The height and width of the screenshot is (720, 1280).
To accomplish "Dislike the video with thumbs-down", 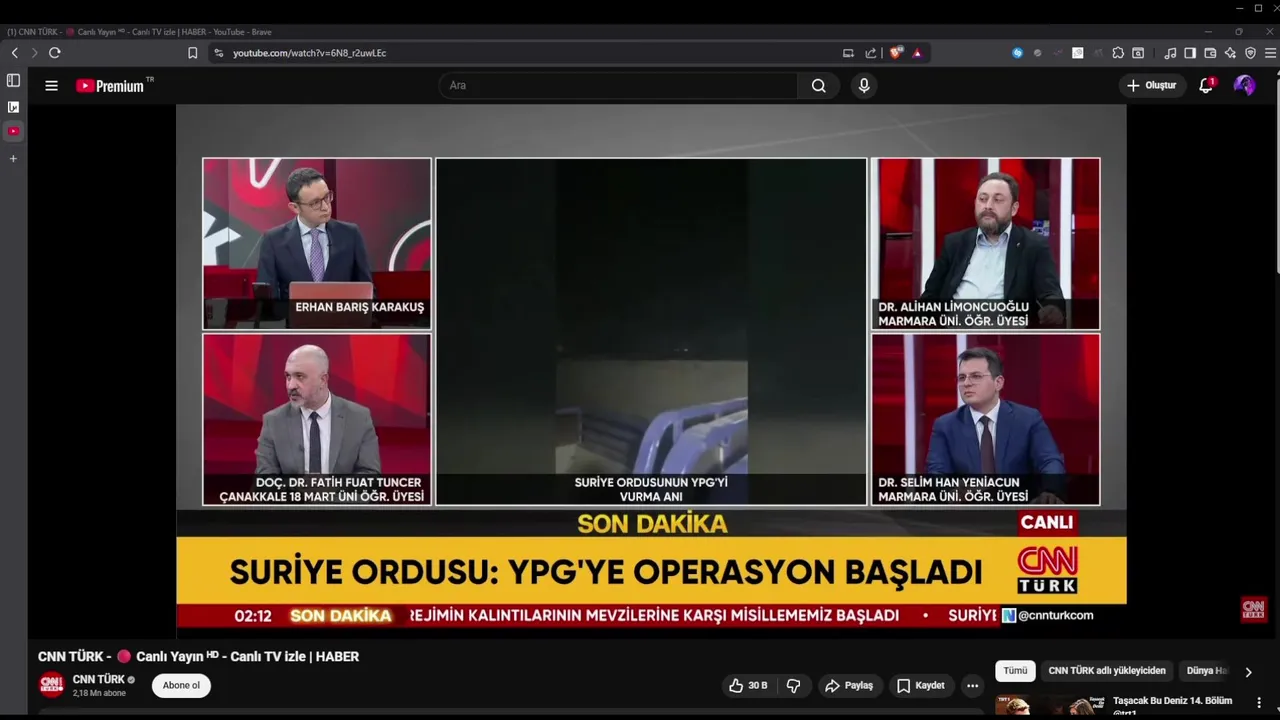I will [x=794, y=686].
